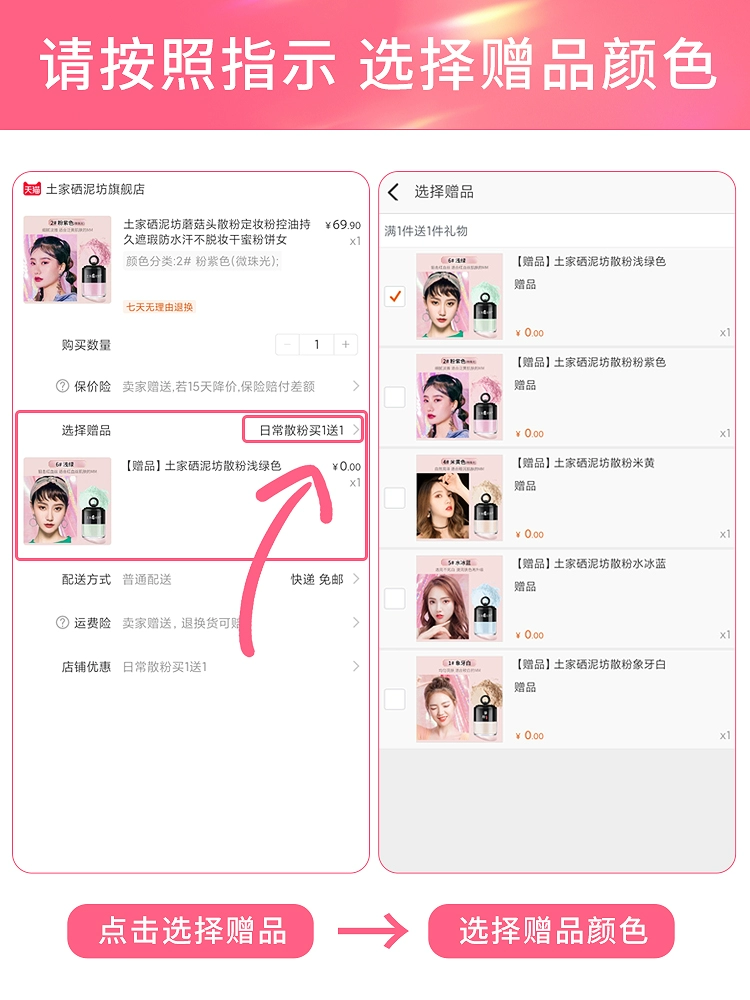
Task: Decrease purchase quantity with minus button
Action: click(288, 344)
